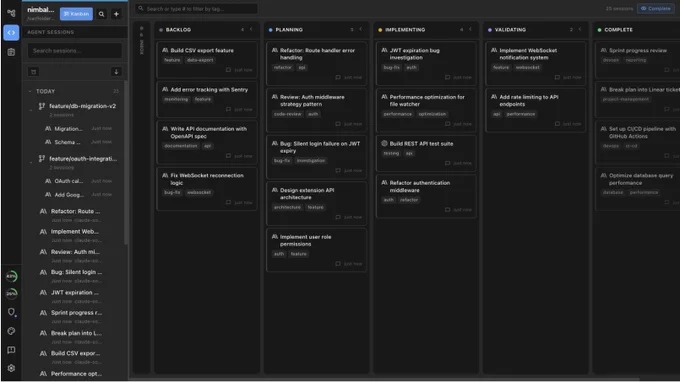Open Performance optimization for file watcher card

point(426,110)
